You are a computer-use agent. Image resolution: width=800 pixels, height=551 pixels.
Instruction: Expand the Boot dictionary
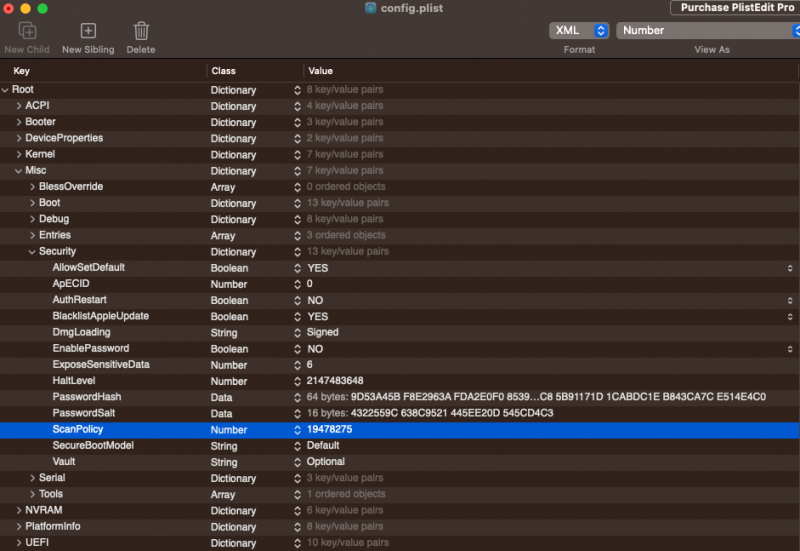tap(33, 203)
